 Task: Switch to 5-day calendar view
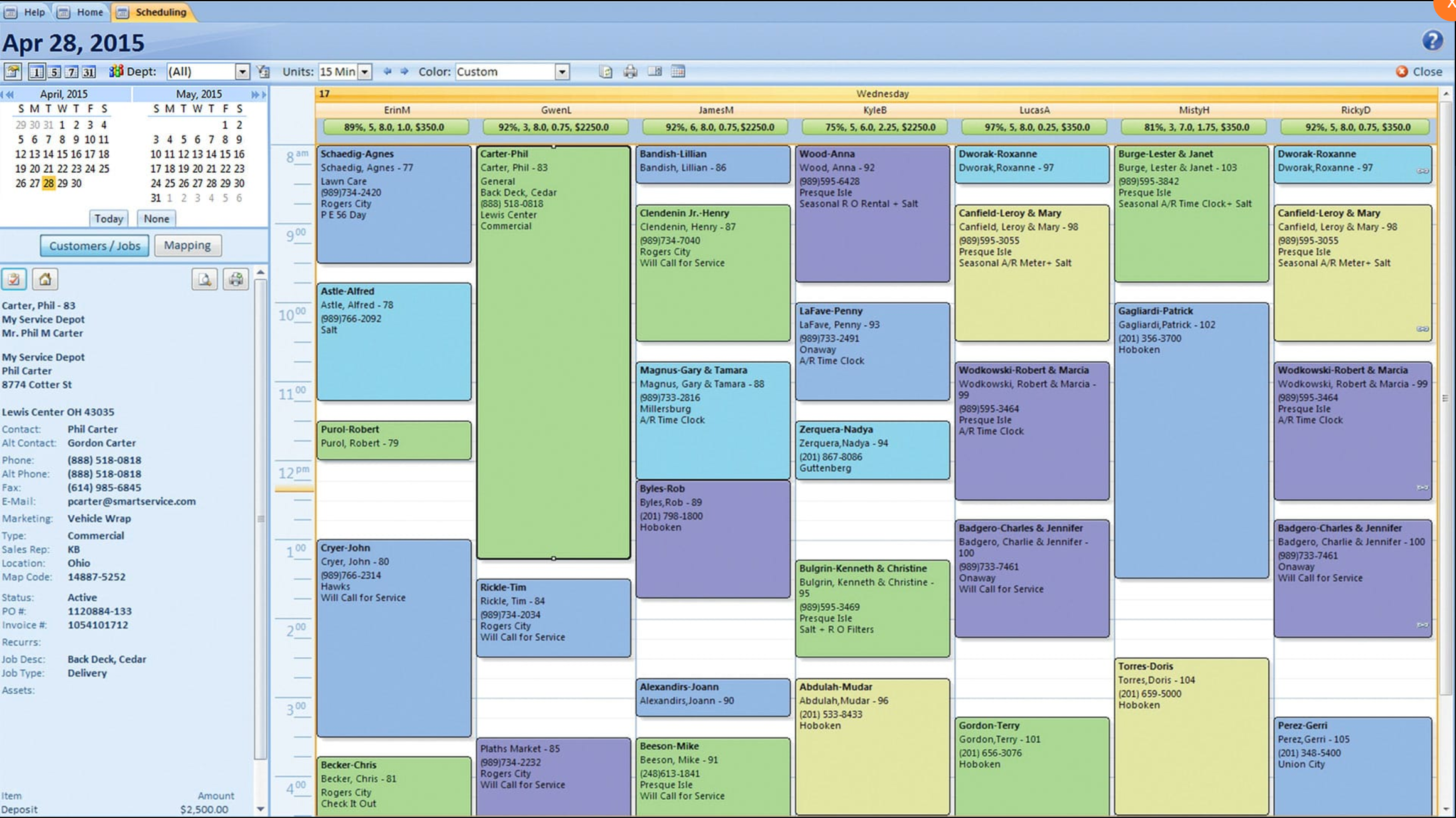(x=55, y=72)
